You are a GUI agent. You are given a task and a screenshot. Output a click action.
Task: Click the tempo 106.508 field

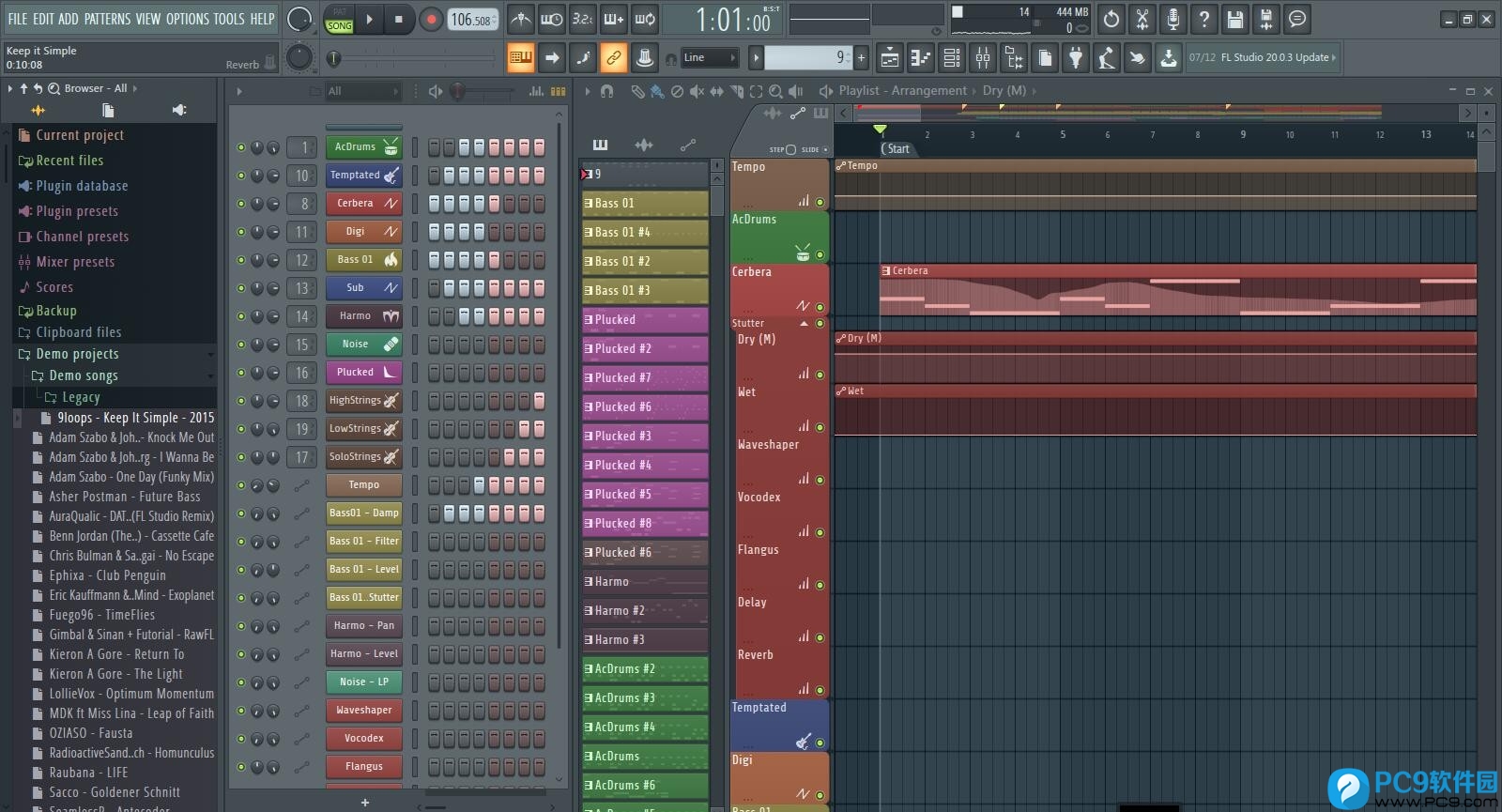pos(472,20)
